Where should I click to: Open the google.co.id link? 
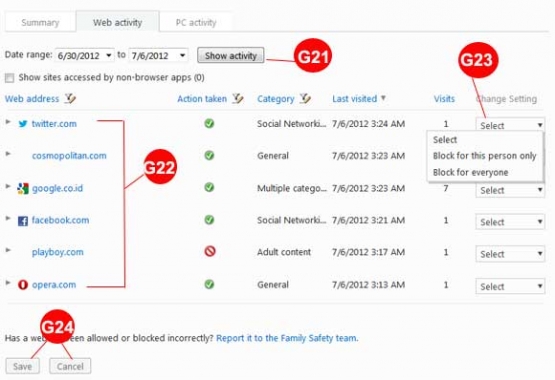[57, 188]
